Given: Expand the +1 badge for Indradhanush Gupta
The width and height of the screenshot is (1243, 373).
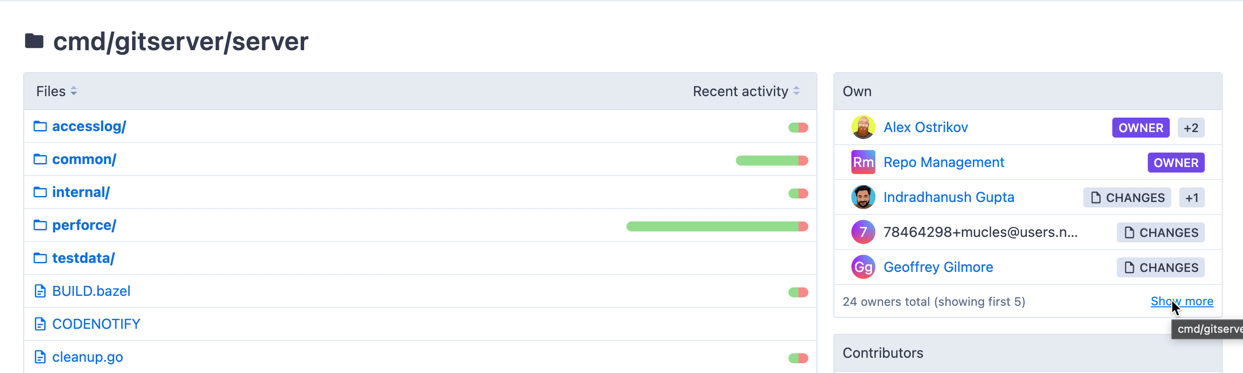Looking at the screenshot, I should (1191, 198).
